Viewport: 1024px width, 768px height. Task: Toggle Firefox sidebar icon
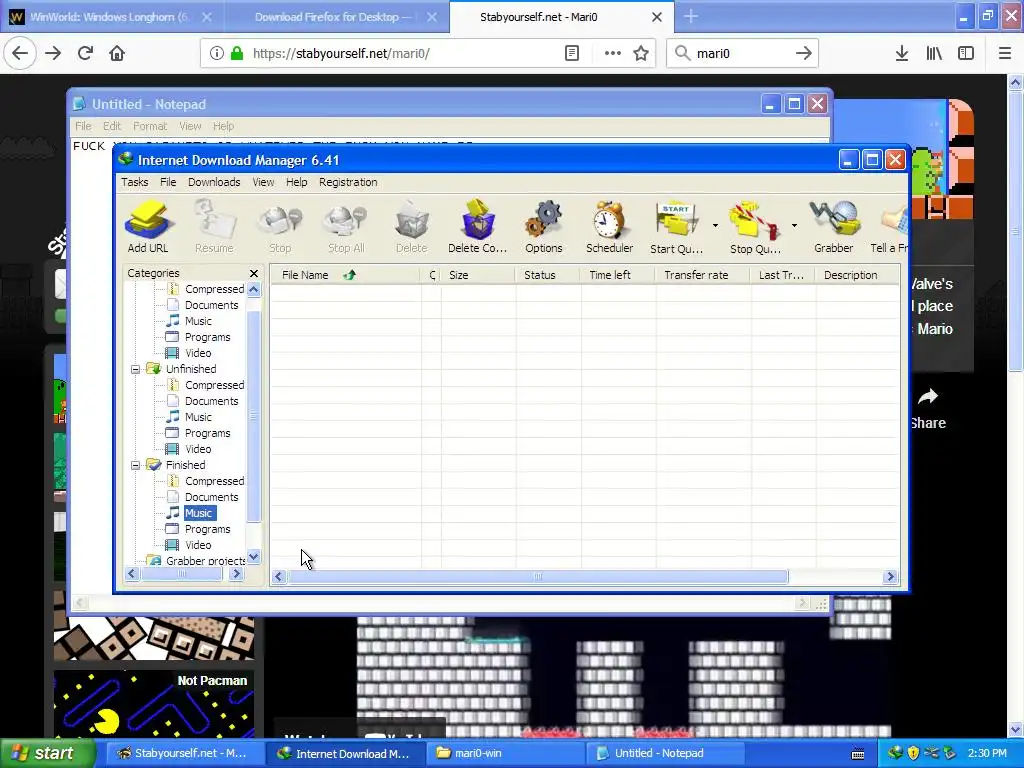(x=966, y=53)
